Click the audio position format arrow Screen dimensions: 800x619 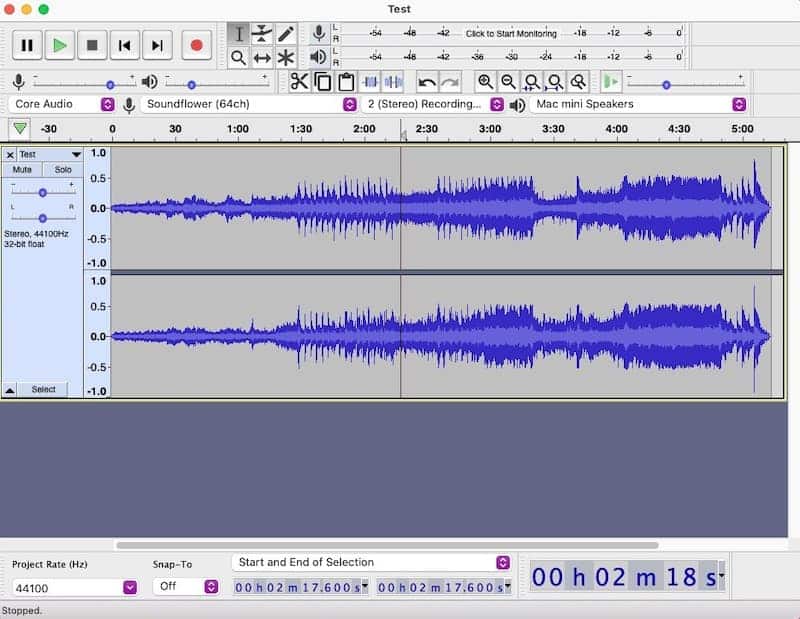pos(721,576)
